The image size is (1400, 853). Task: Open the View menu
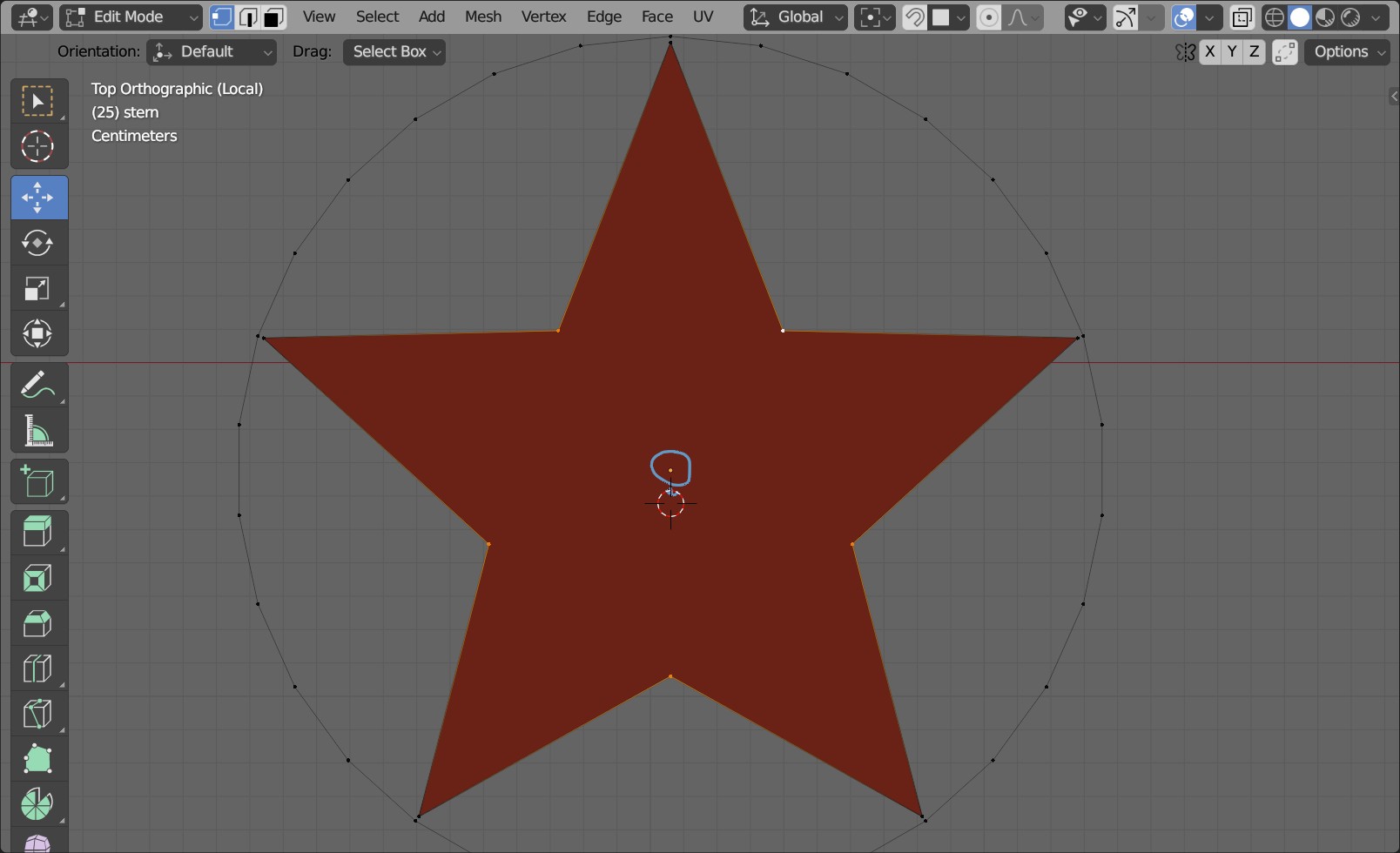pos(319,17)
